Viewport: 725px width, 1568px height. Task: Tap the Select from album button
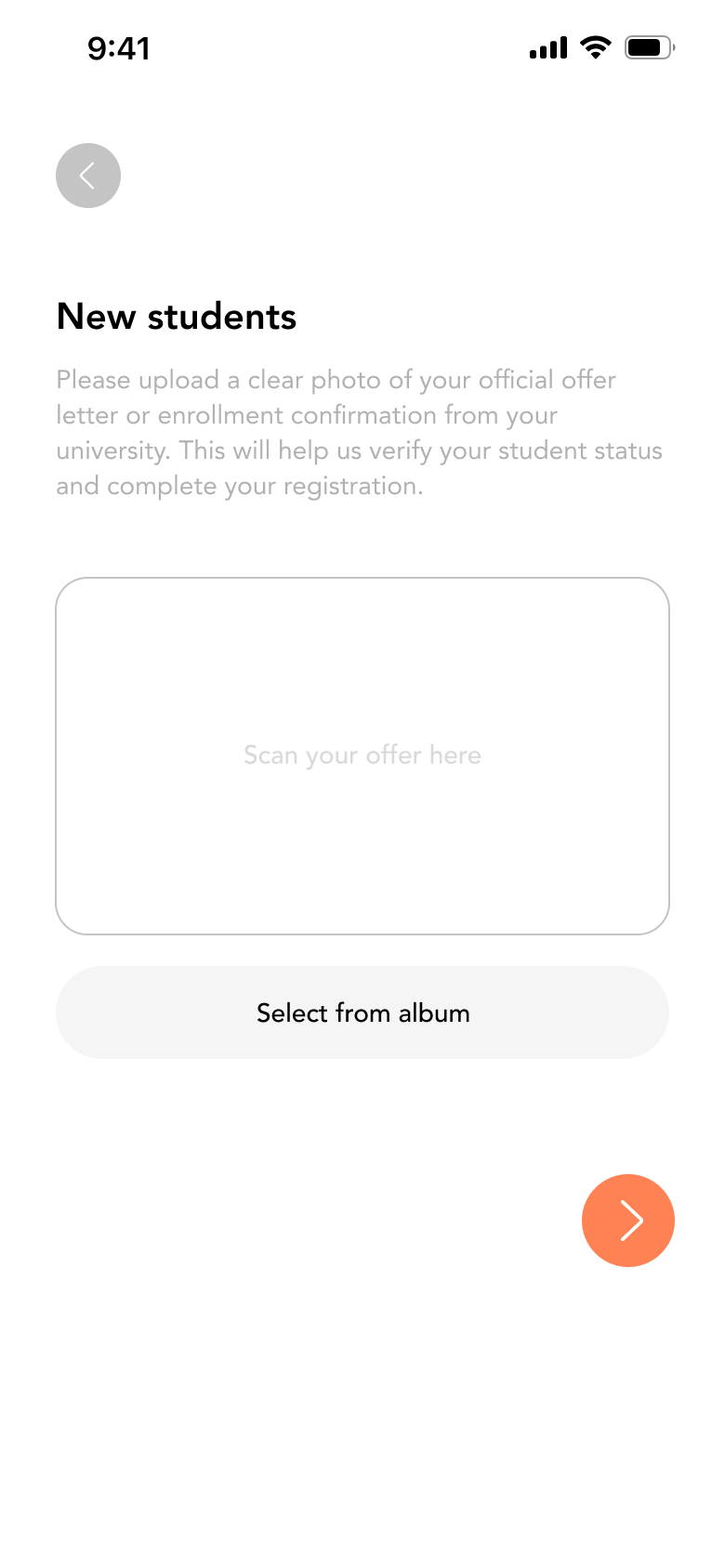pos(362,1013)
